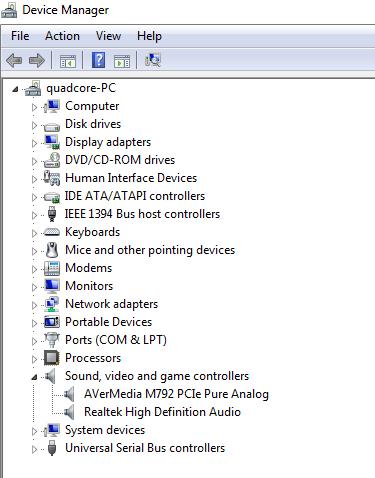Collapse Sound, video and game controllers
This screenshot has height=478, width=375.
pyautogui.click(x=34, y=377)
